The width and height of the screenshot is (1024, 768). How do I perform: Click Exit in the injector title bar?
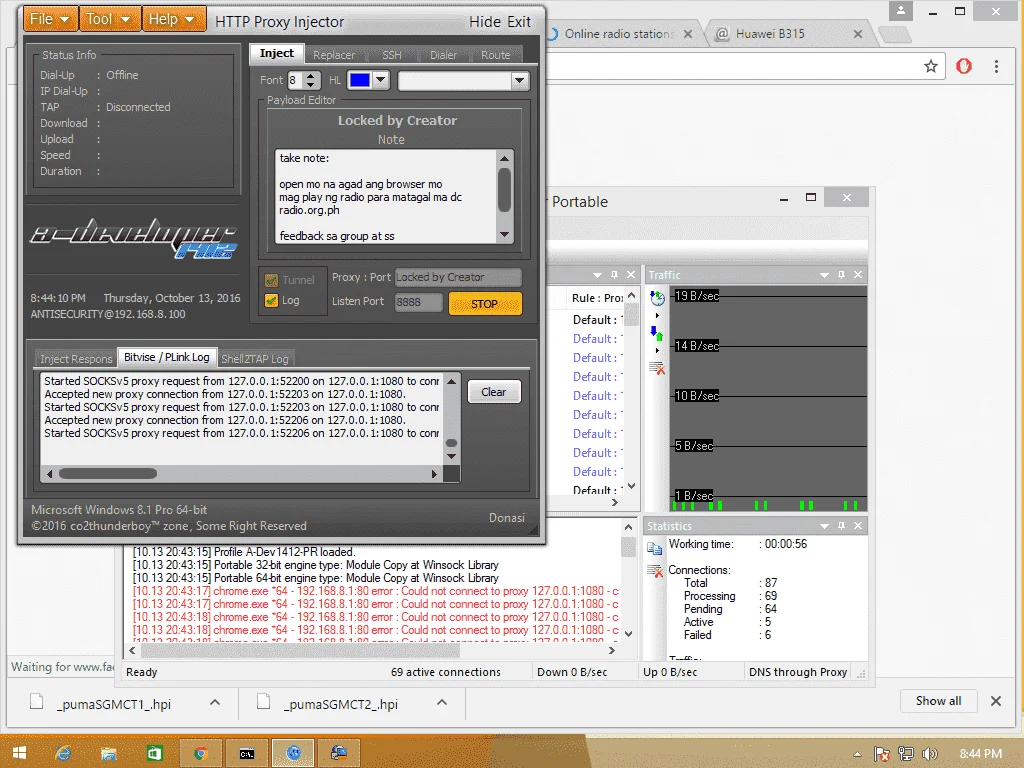519,22
